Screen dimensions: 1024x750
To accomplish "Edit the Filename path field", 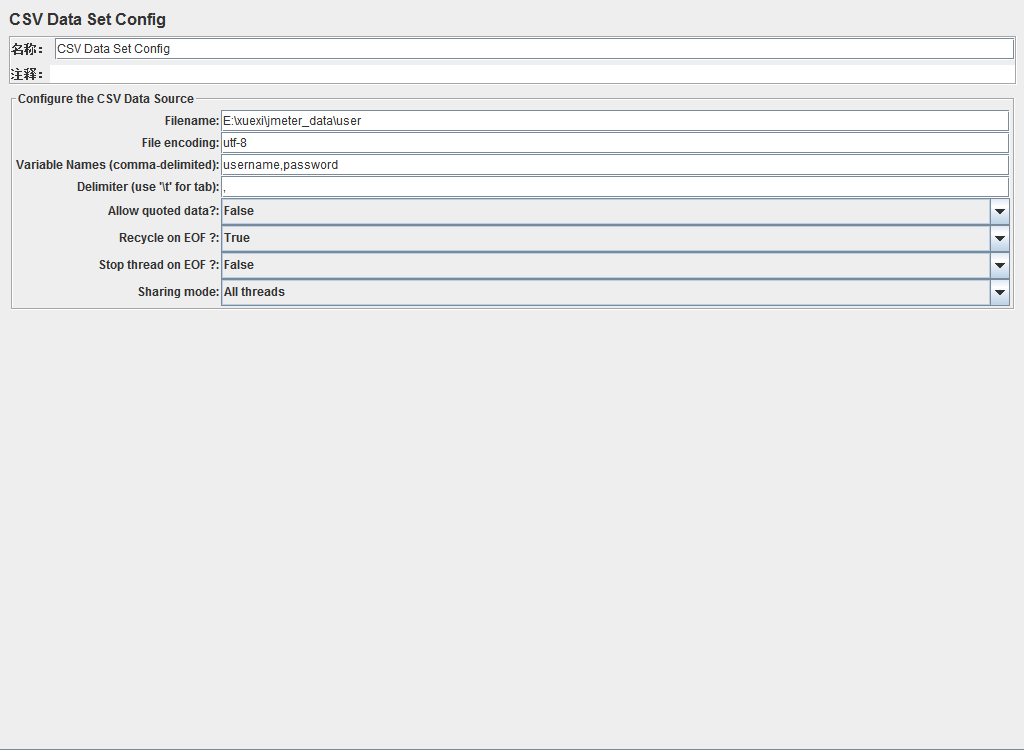I will [615, 121].
